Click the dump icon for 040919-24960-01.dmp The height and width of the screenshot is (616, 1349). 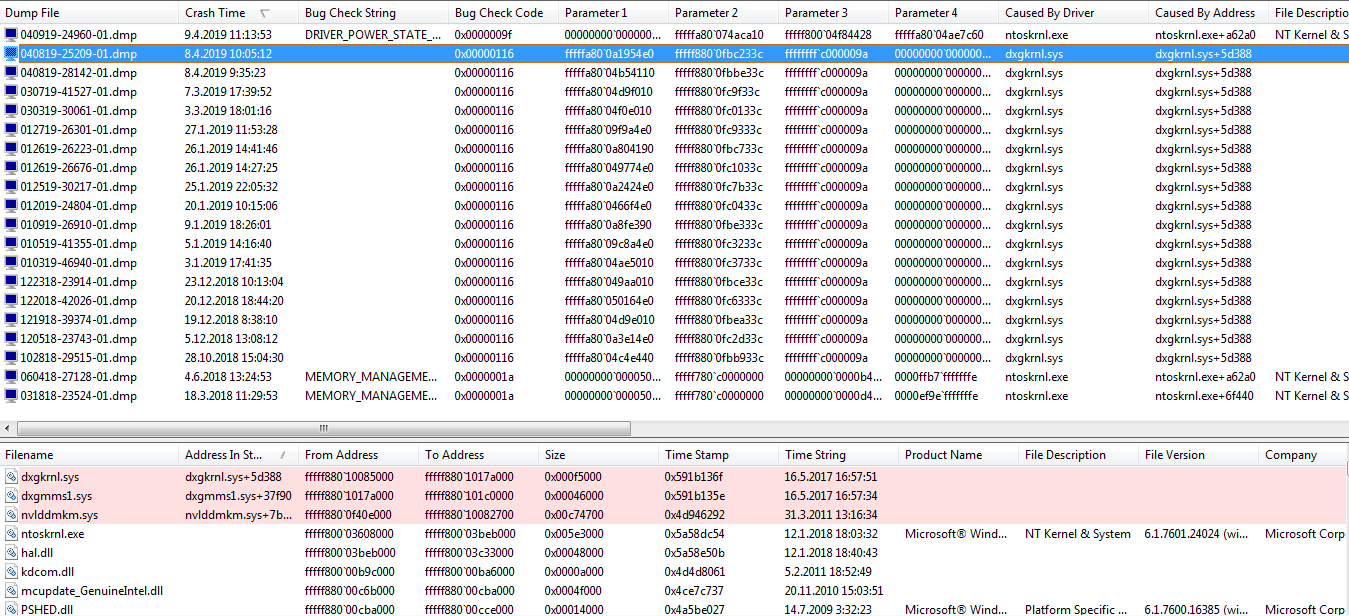(x=11, y=35)
